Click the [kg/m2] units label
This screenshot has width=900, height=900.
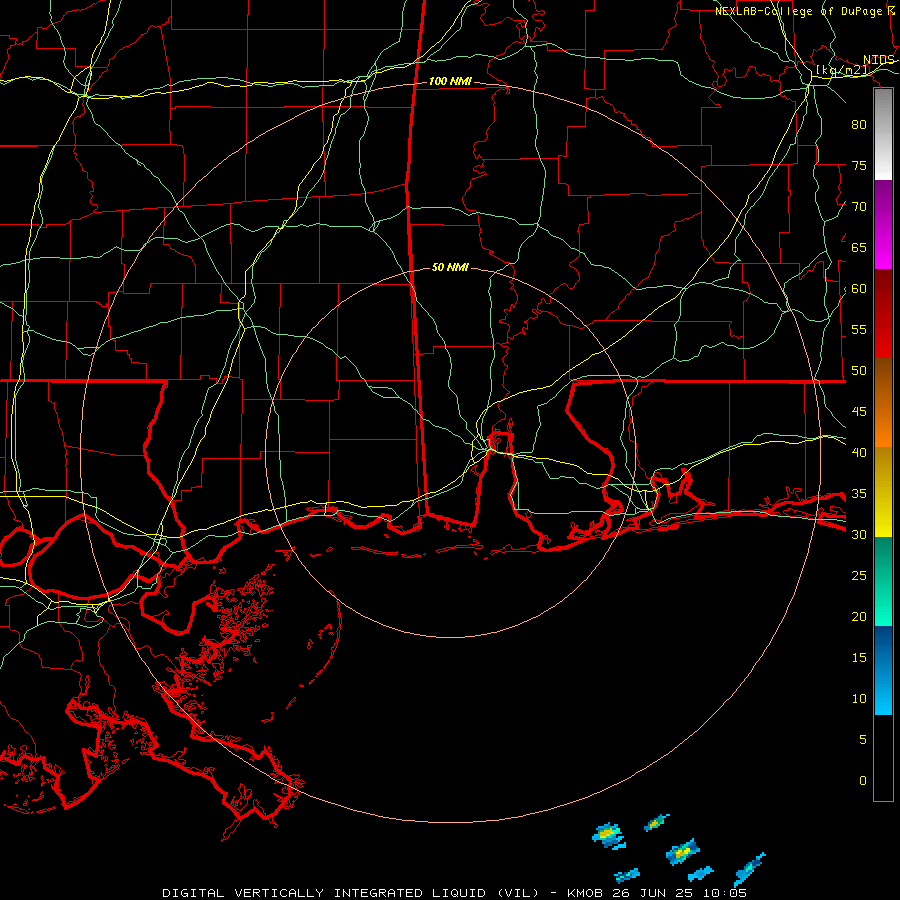(x=843, y=70)
